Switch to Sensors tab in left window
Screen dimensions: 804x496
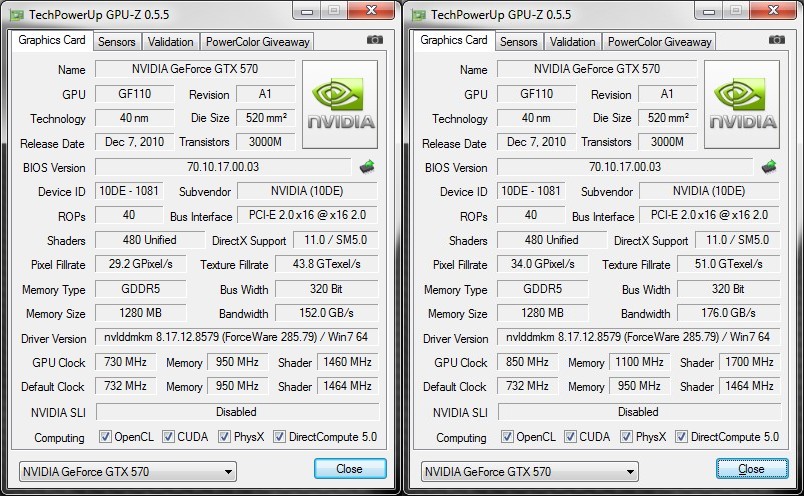(116, 42)
